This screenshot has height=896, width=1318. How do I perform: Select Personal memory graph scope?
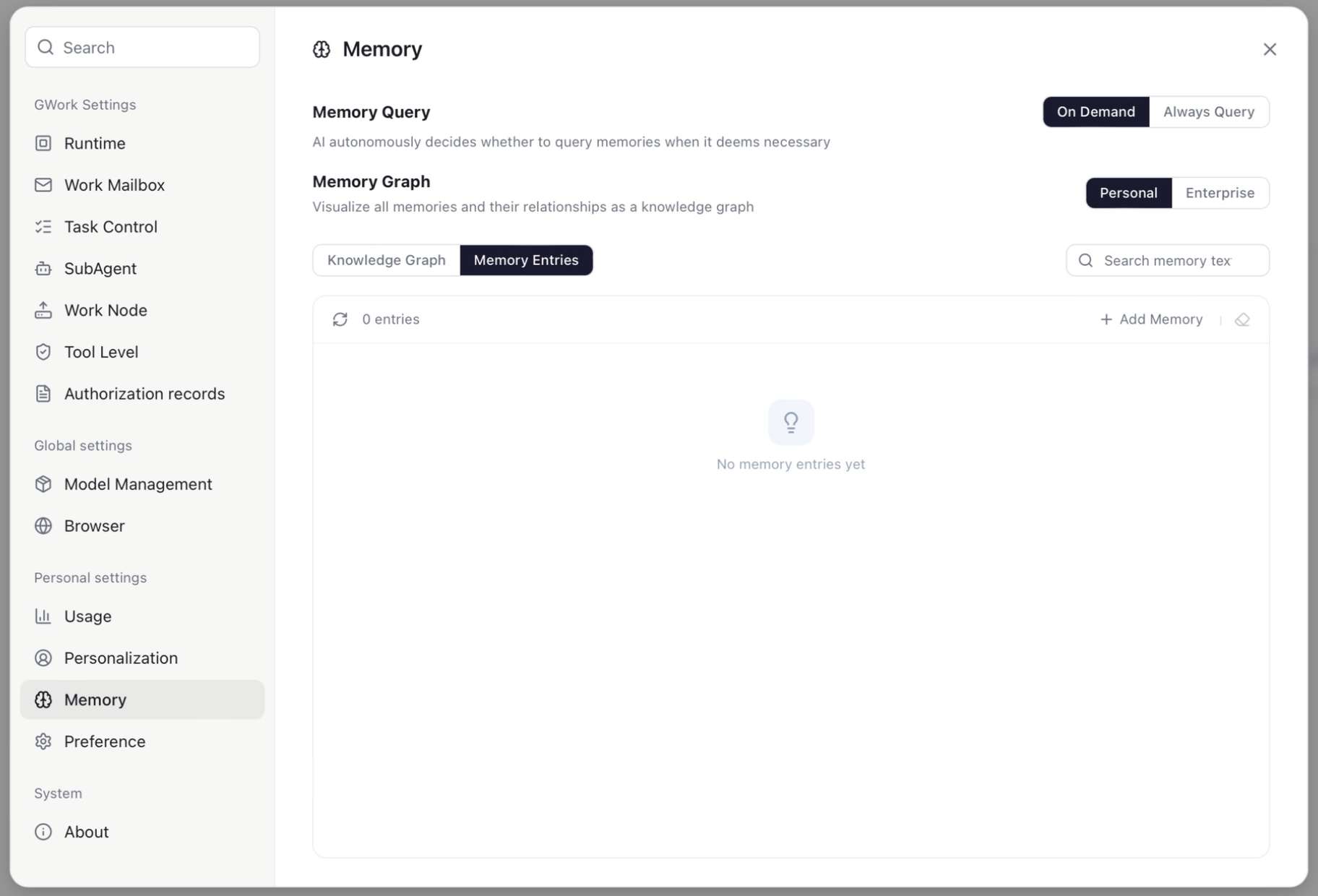pyautogui.click(x=1129, y=193)
